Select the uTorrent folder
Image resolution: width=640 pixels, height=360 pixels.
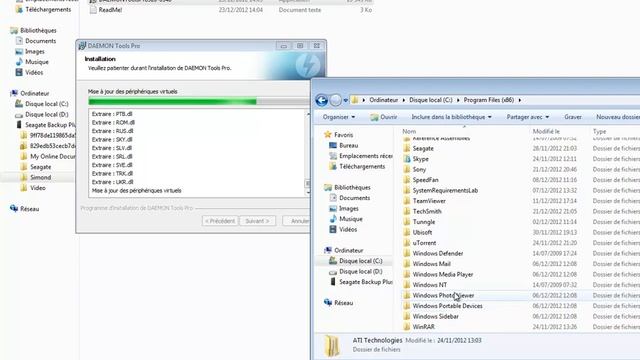[x=424, y=243]
